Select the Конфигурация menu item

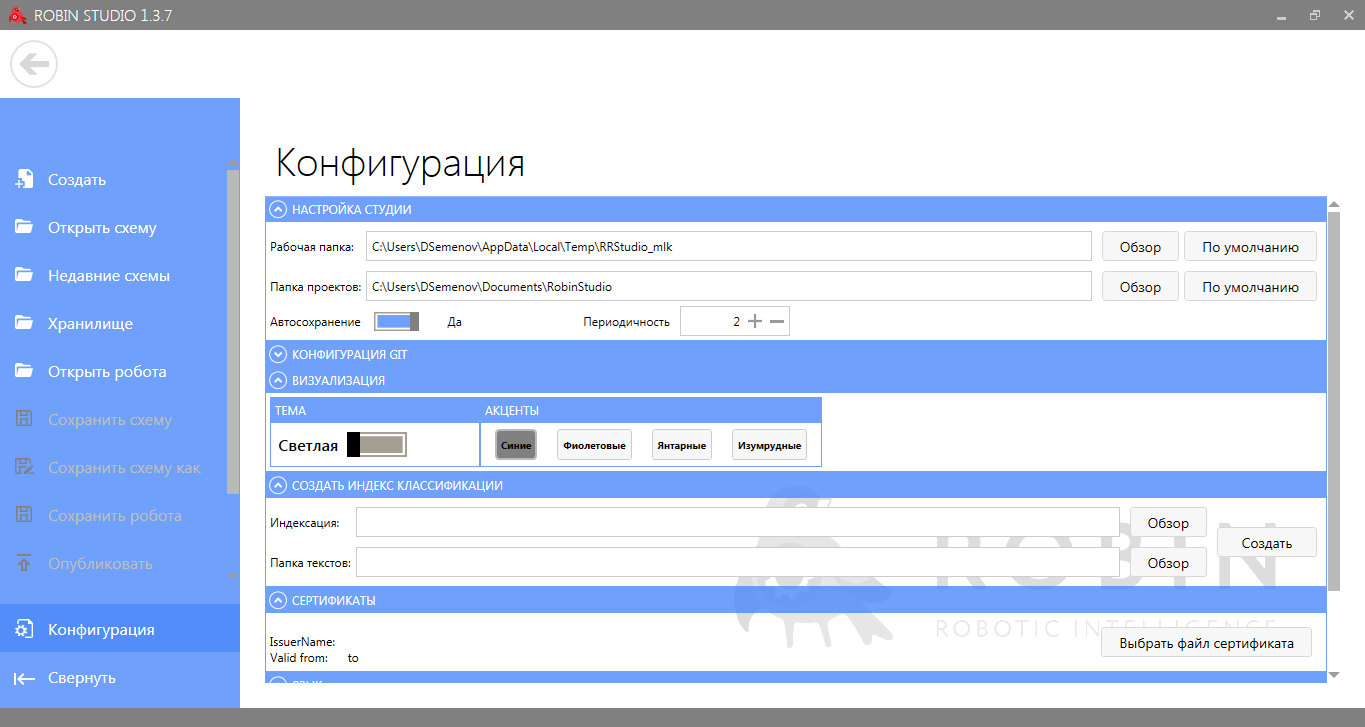click(x=120, y=630)
